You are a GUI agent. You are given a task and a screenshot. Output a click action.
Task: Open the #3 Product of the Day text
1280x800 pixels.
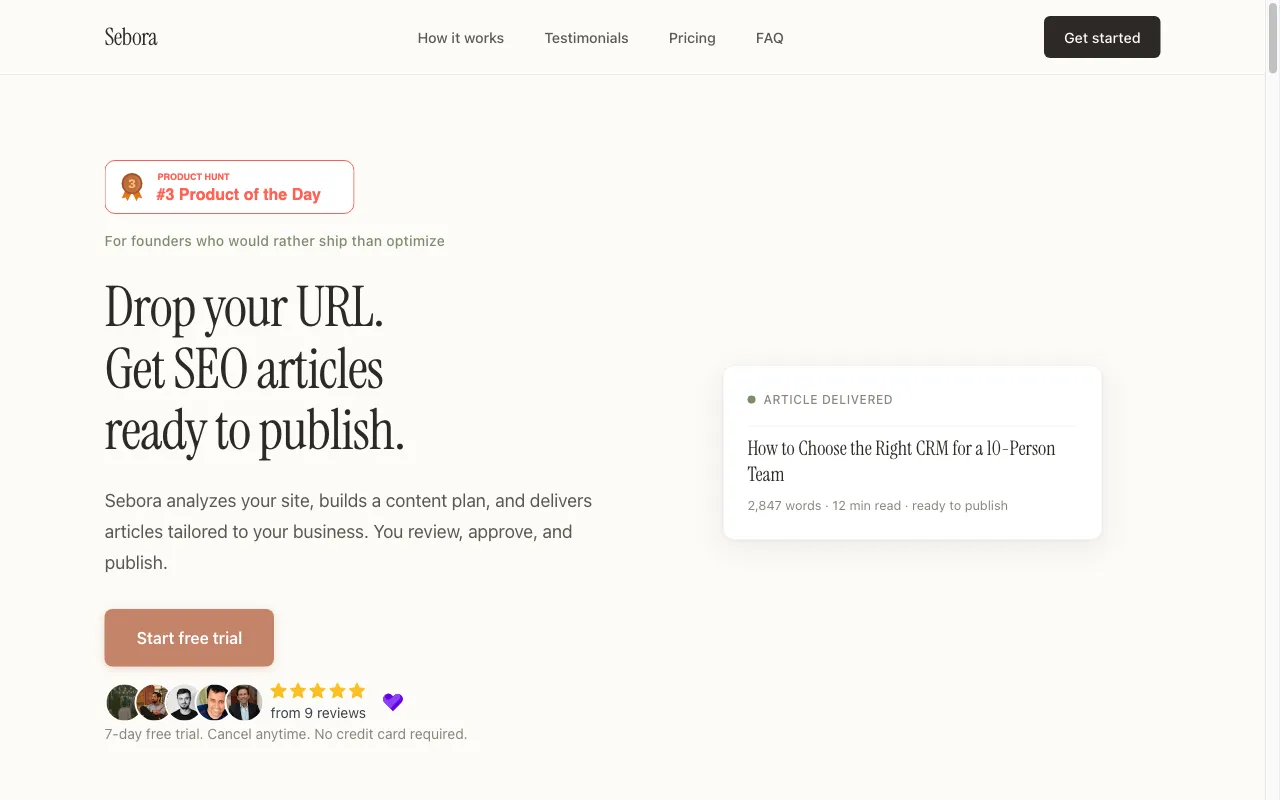tap(238, 195)
